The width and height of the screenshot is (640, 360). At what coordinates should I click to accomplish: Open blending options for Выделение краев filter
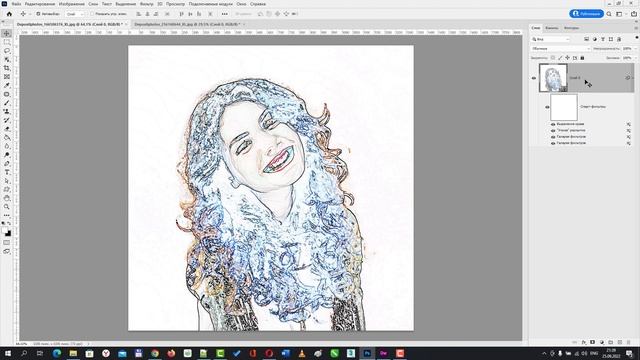pyautogui.click(x=629, y=124)
